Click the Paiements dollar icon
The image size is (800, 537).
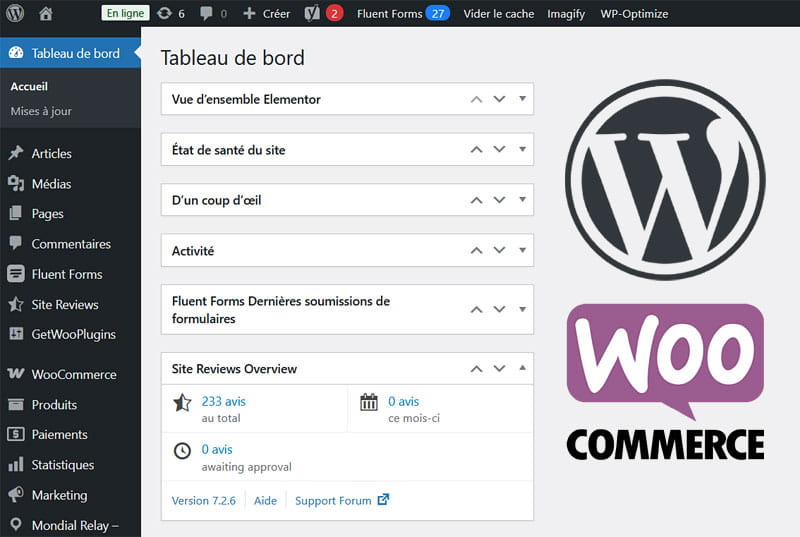16,434
